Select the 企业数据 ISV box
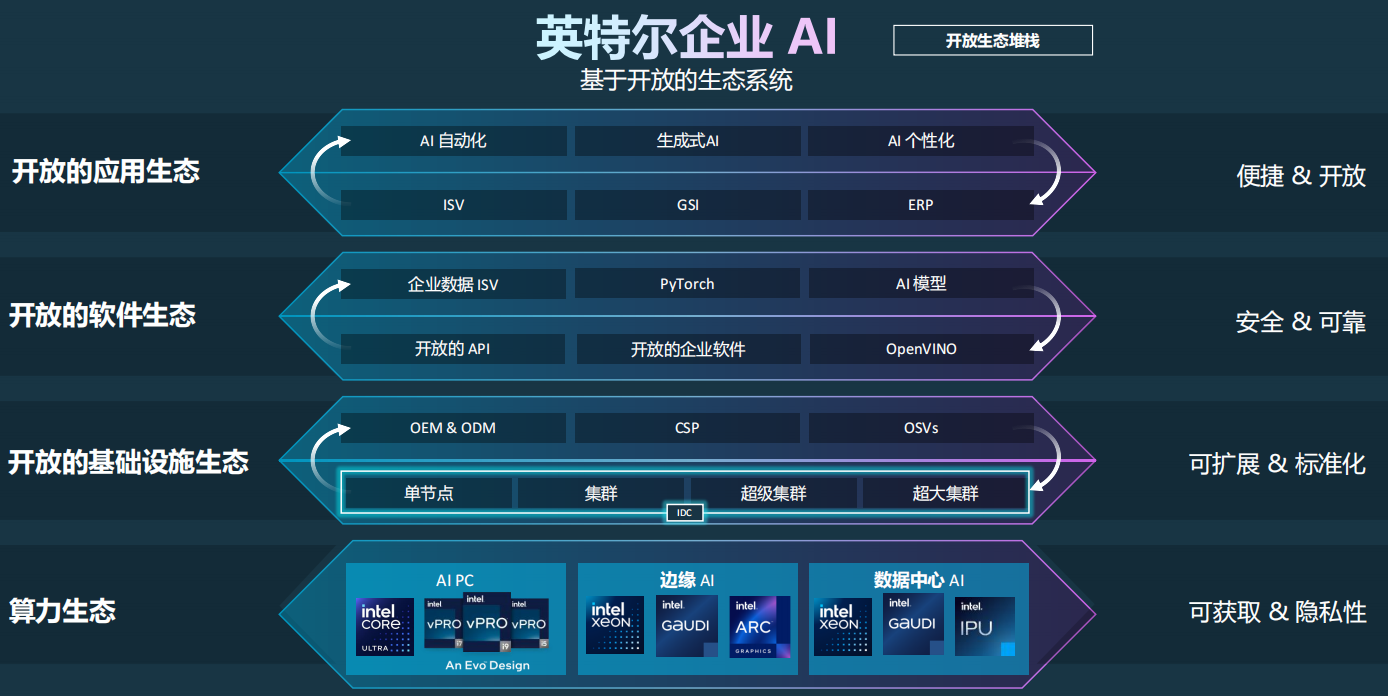 (453, 284)
